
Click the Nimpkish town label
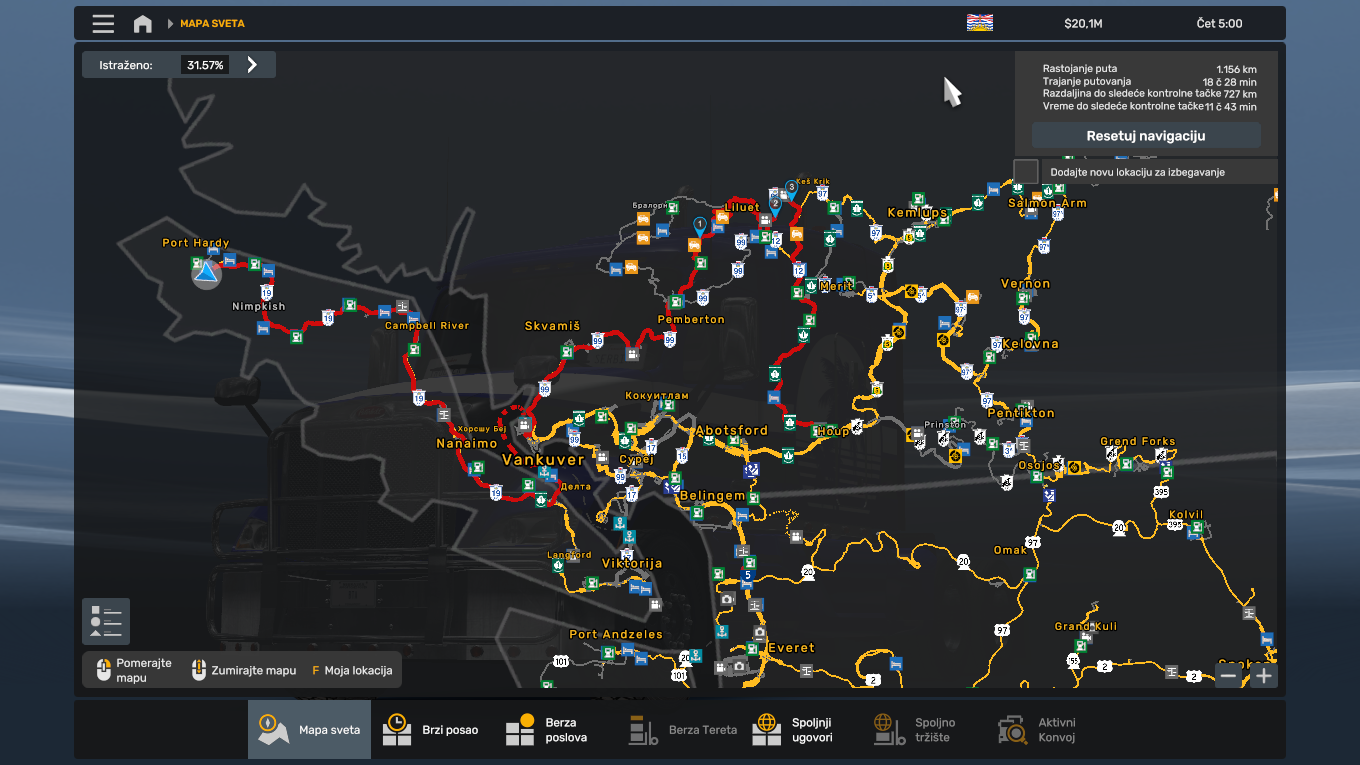pyautogui.click(x=259, y=307)
